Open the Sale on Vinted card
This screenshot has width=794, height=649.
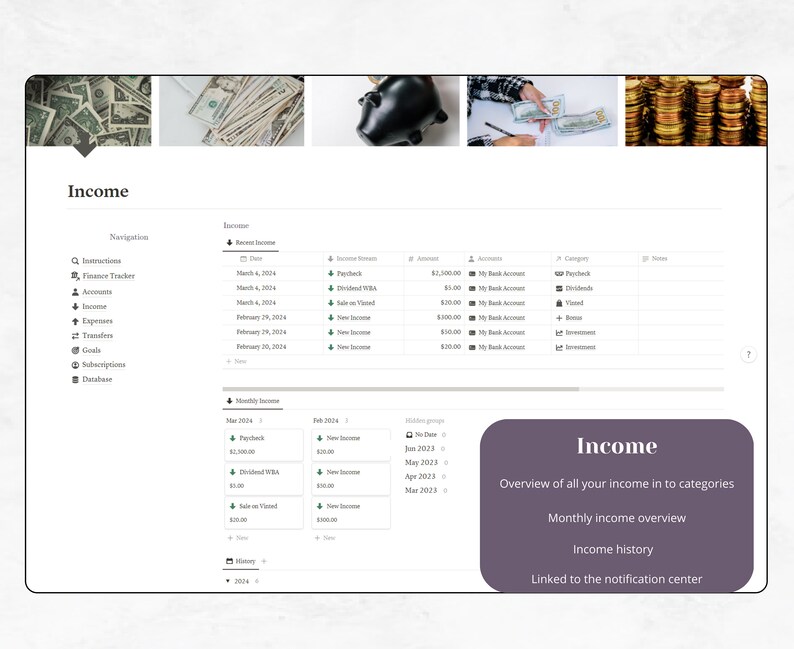[x=264, y=513]
